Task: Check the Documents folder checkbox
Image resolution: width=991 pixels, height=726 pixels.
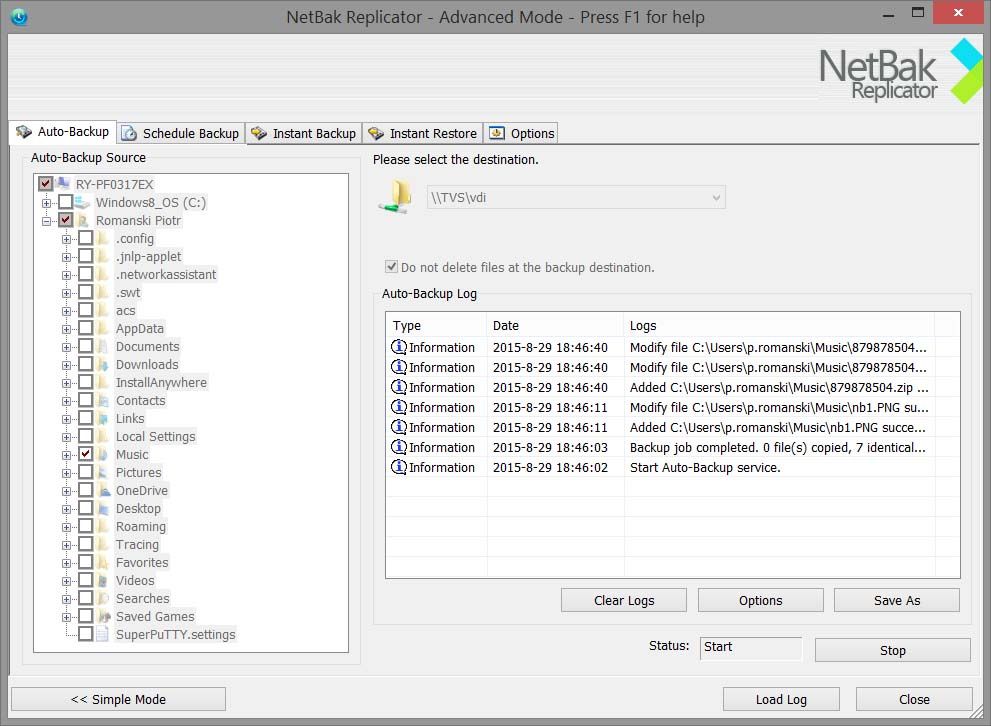Action: (85, 346)
